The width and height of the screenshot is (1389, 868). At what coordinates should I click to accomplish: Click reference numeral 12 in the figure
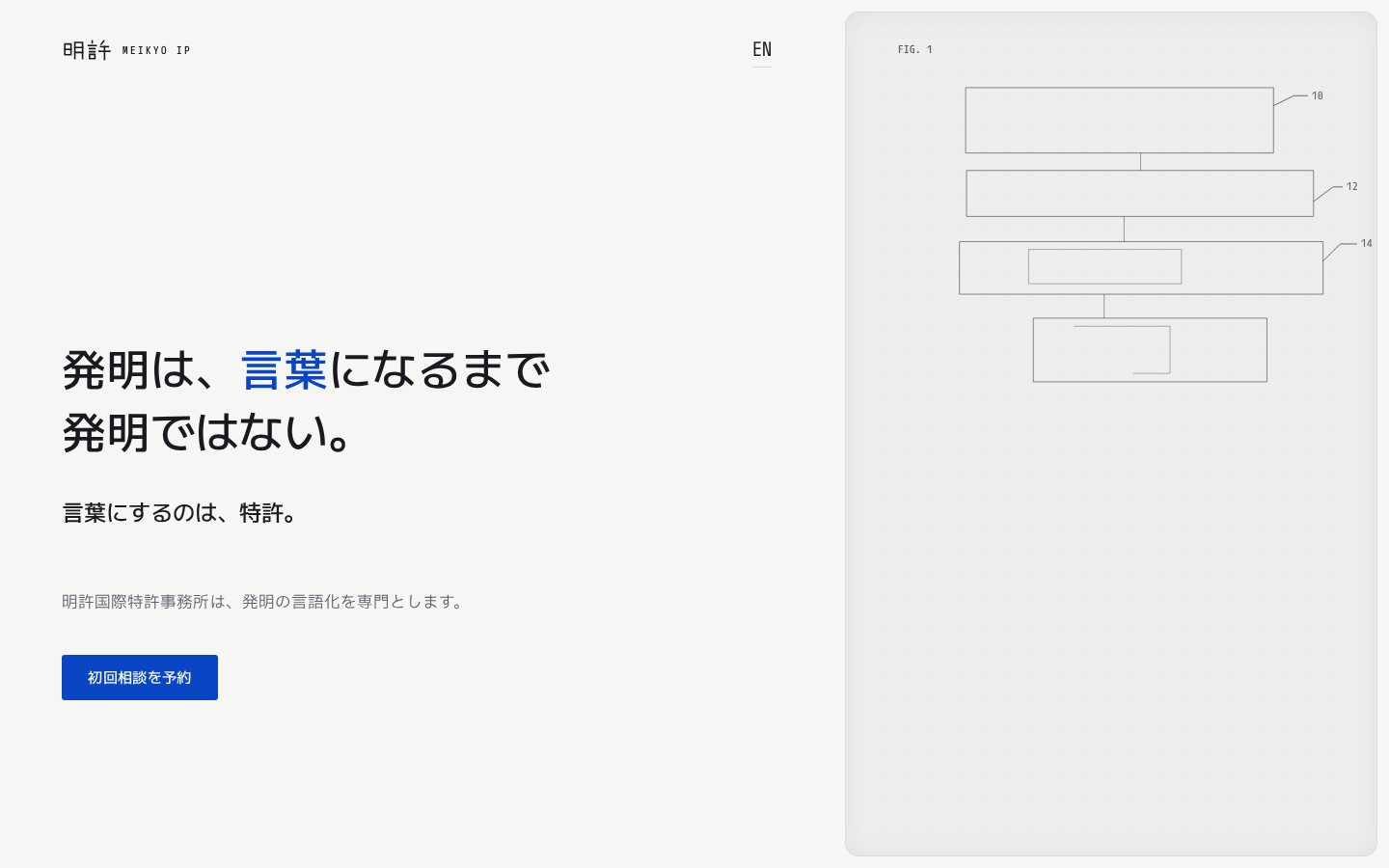point(1351,186)
